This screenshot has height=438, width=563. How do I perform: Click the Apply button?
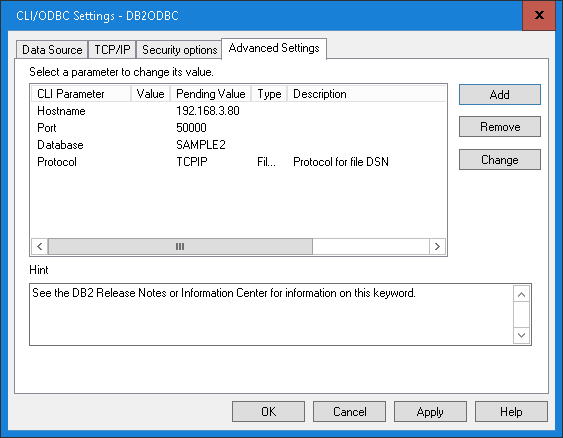430,411
